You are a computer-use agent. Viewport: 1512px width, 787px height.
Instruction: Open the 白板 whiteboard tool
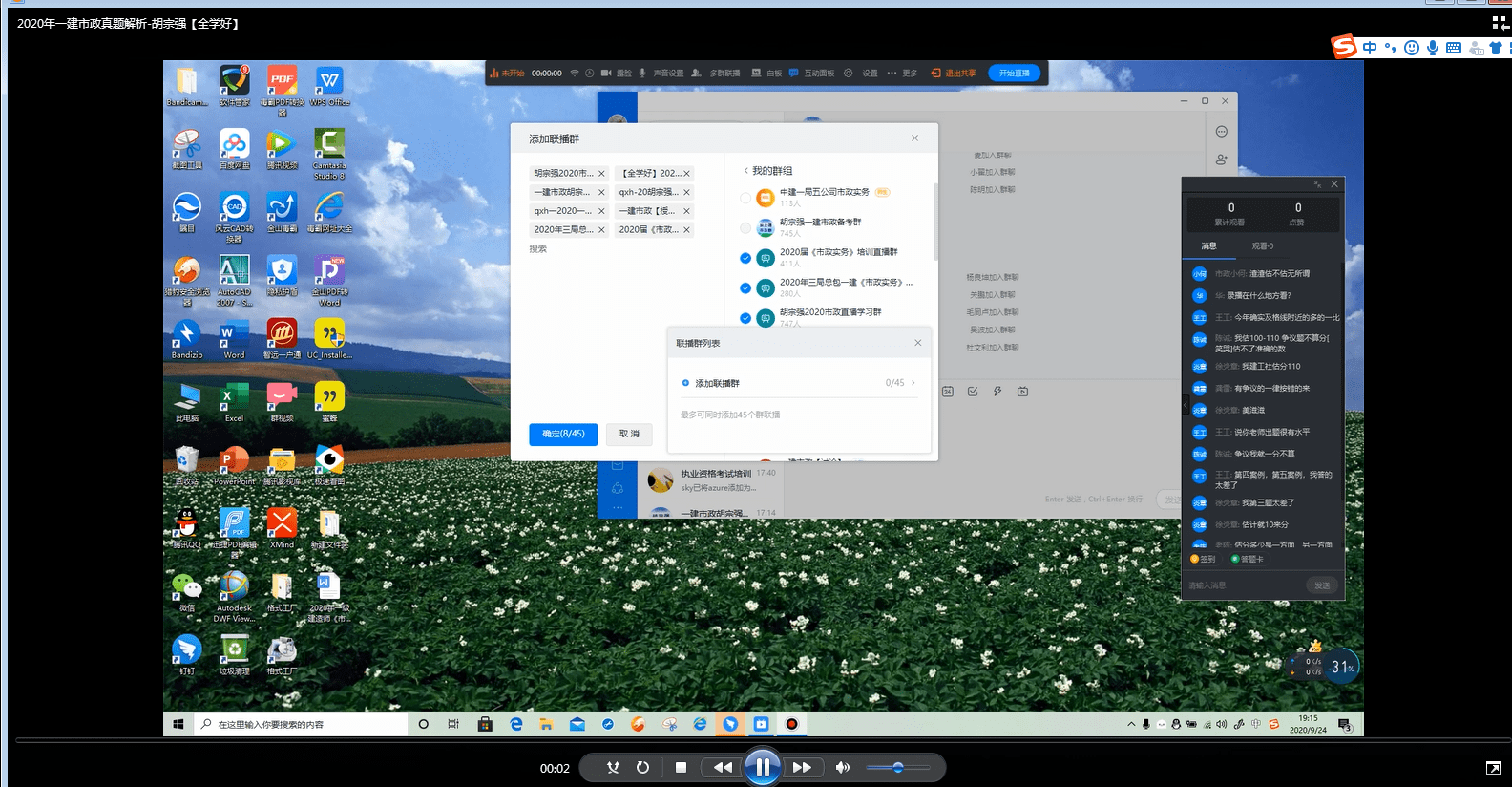(x=766, y=73)
